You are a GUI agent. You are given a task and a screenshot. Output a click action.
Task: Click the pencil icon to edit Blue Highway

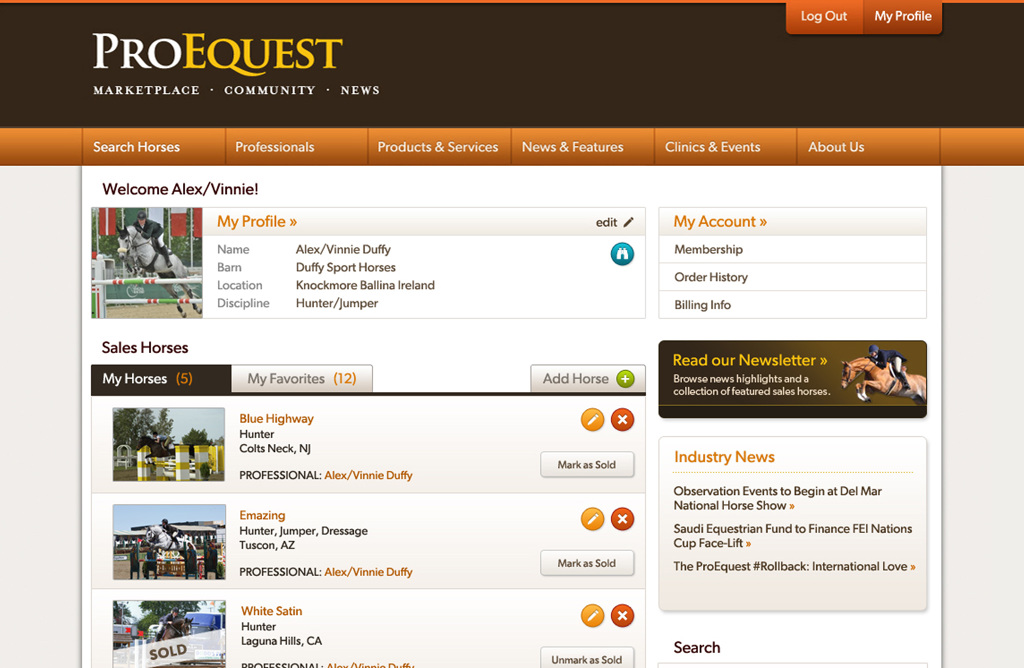pos(592,419)
